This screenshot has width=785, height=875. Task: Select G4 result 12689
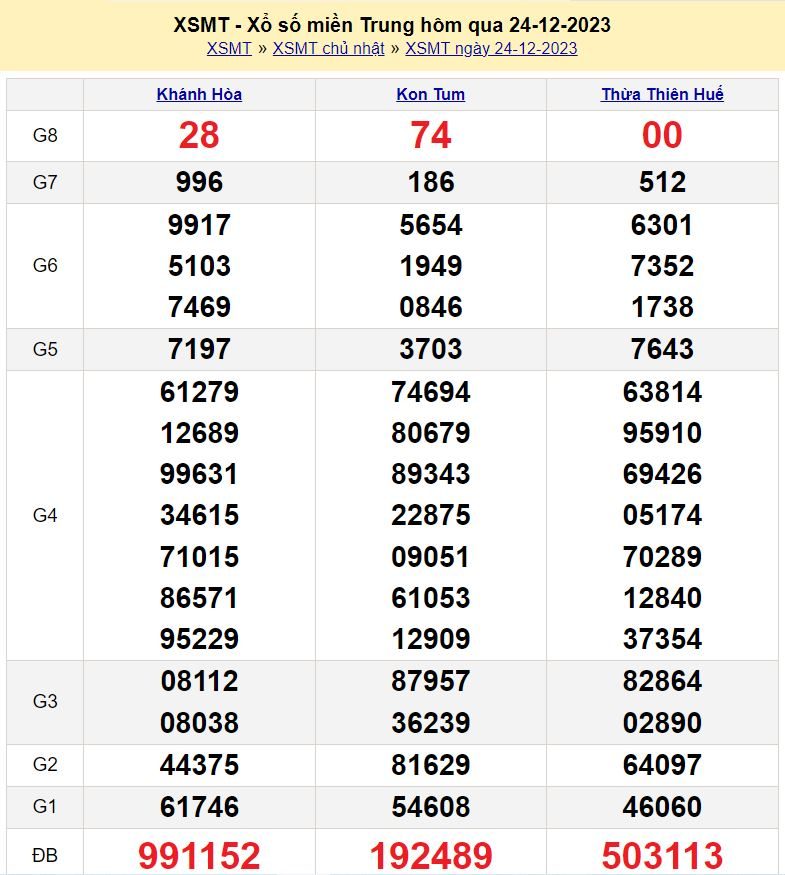click(199, 434)
